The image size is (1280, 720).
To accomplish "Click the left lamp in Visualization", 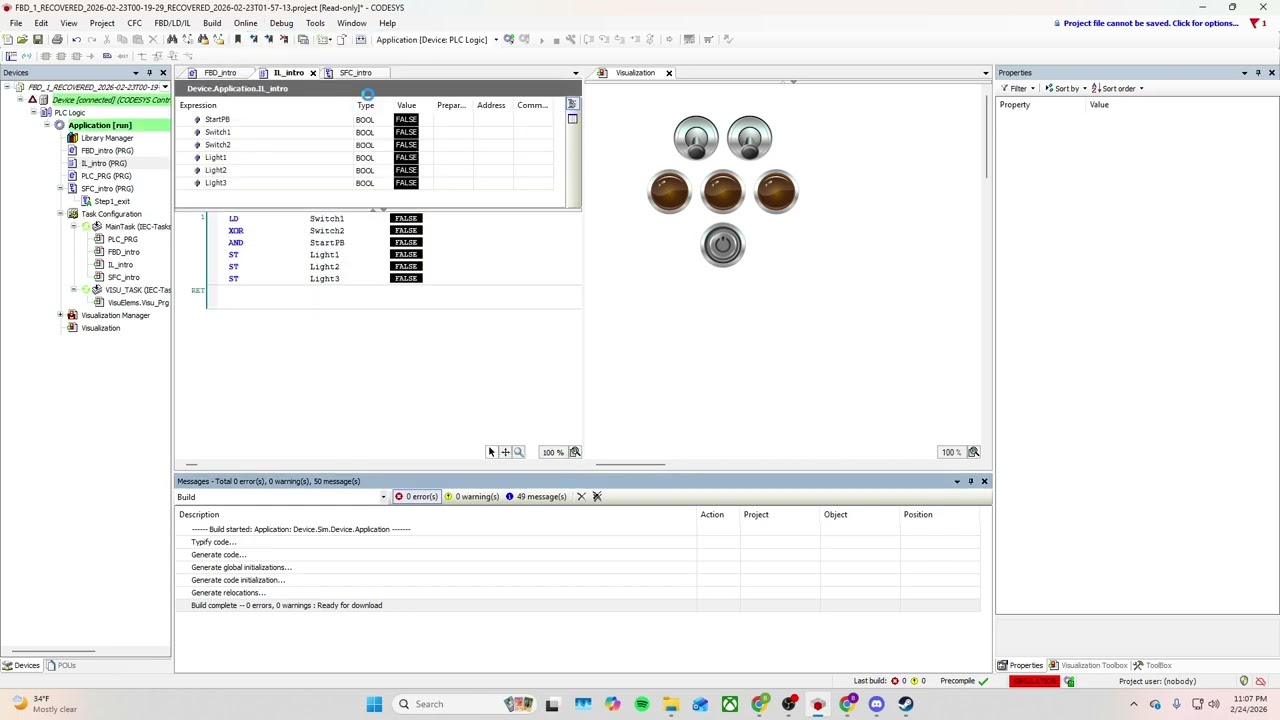I will [669, 191].
